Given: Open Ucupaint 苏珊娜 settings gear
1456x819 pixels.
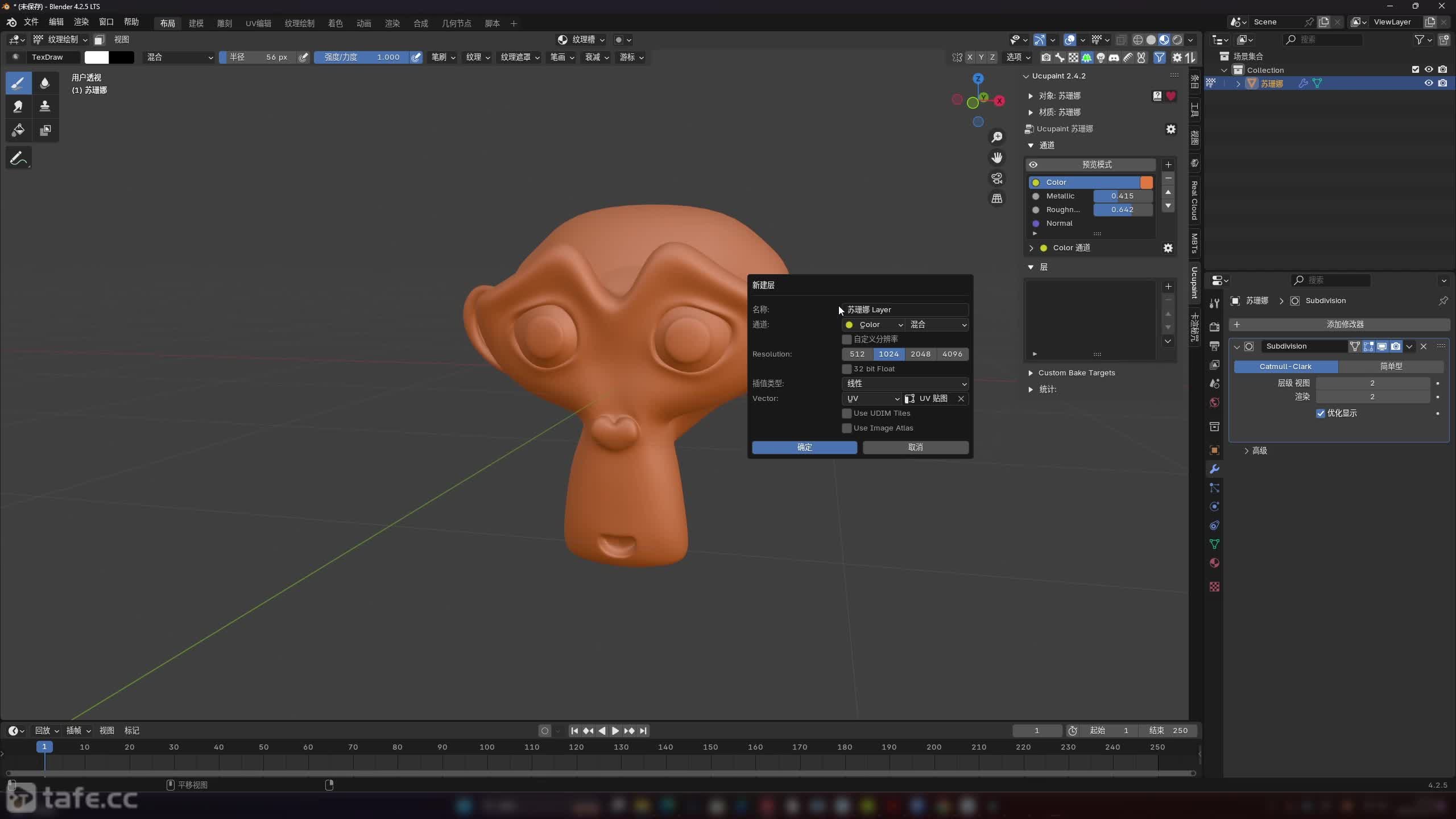Looking at the screenshot, I should [1170, 129].
